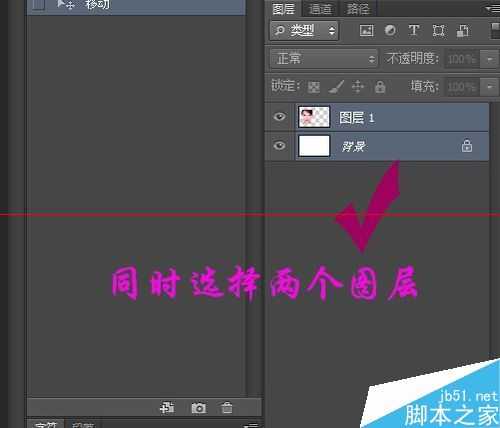Toggle the layer filtering switch
Image resolution: width=500 pixels, height=428 pixels.
[495, 31]
